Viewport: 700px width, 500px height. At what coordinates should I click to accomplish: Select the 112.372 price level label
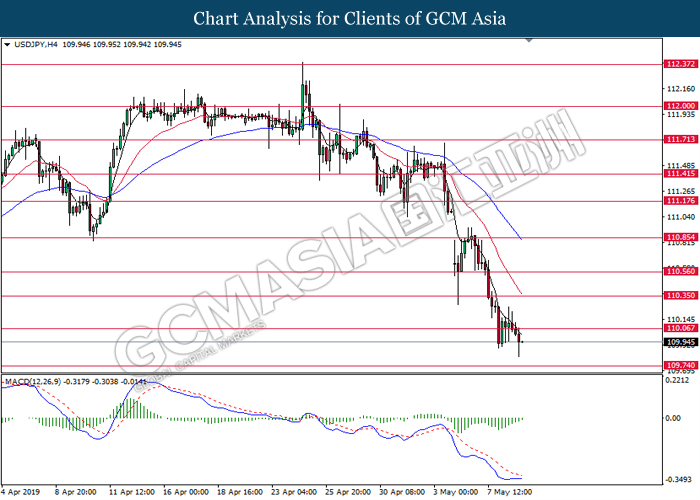tap(681, 64)
